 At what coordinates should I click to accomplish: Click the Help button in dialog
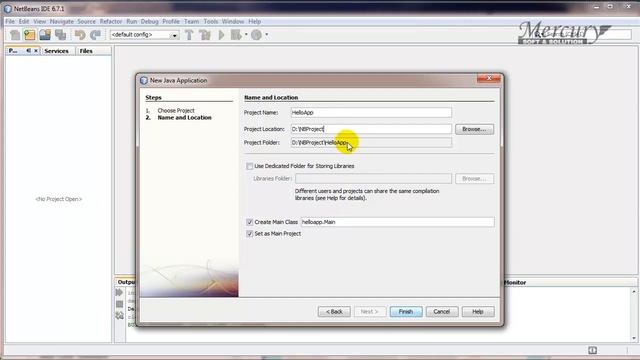(478, 311)
